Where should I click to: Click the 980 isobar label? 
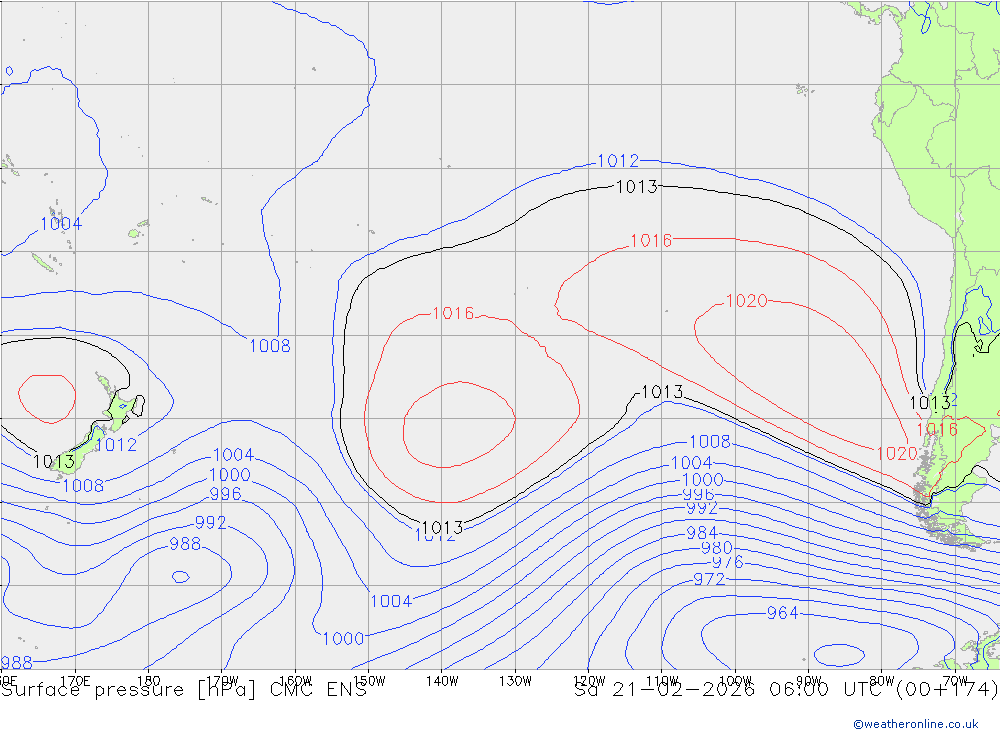pos(716,548)
